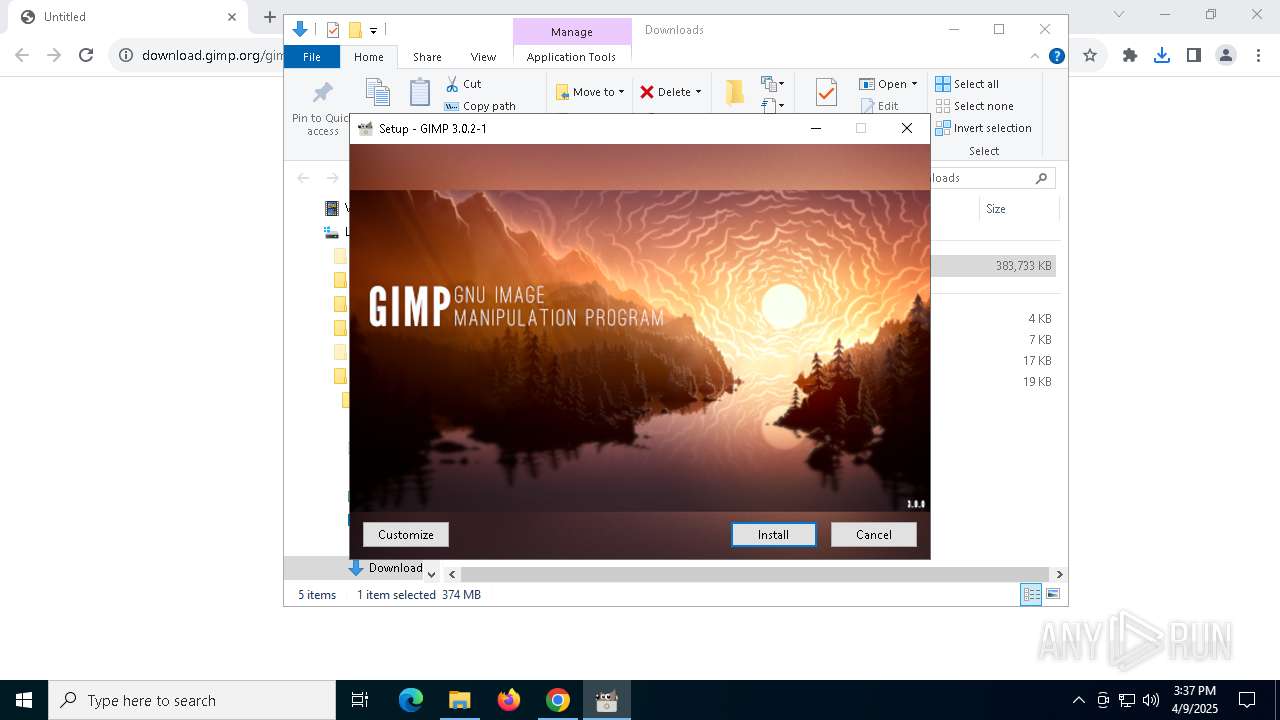Click taskbar search box
Screen dimensions: 1280x720
192,700
